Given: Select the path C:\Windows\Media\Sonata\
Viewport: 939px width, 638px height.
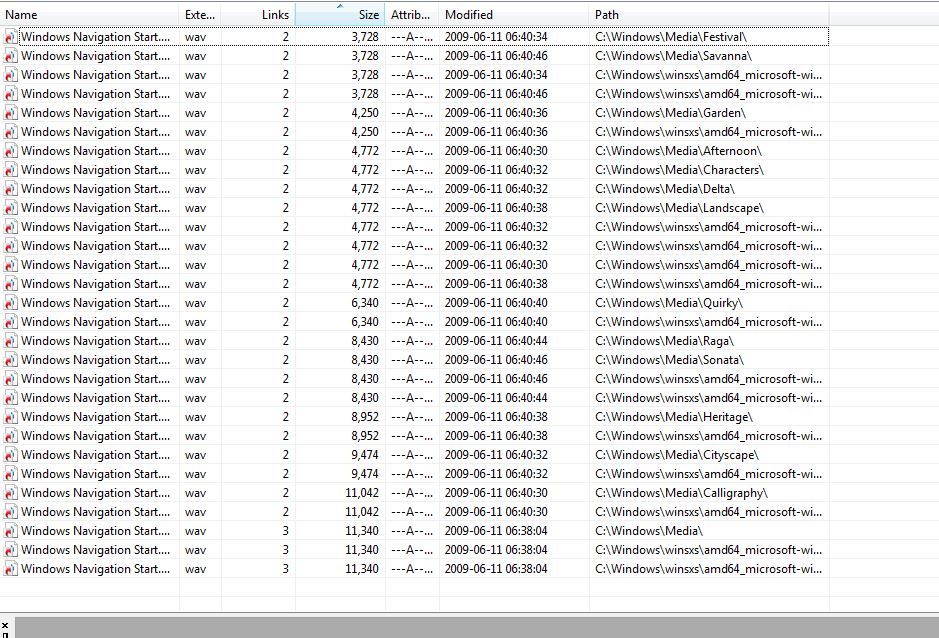Looking at the screenshot, I should 669,360.
